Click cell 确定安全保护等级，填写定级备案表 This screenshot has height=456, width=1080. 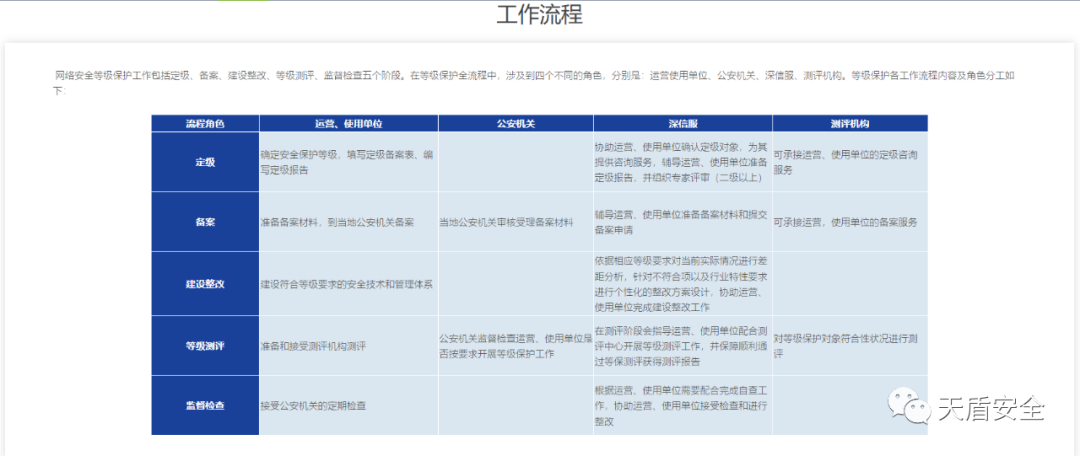click(x=349, y=163)
